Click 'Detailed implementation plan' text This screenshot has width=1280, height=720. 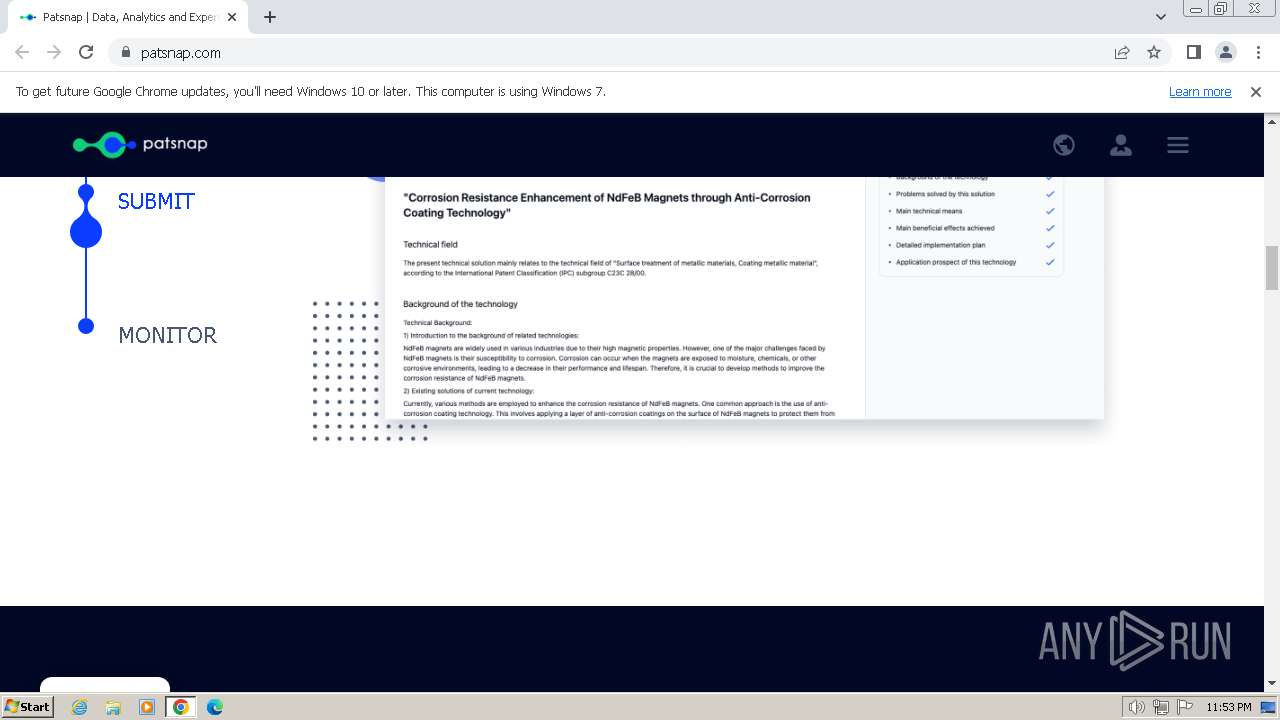tap(940, 245)
